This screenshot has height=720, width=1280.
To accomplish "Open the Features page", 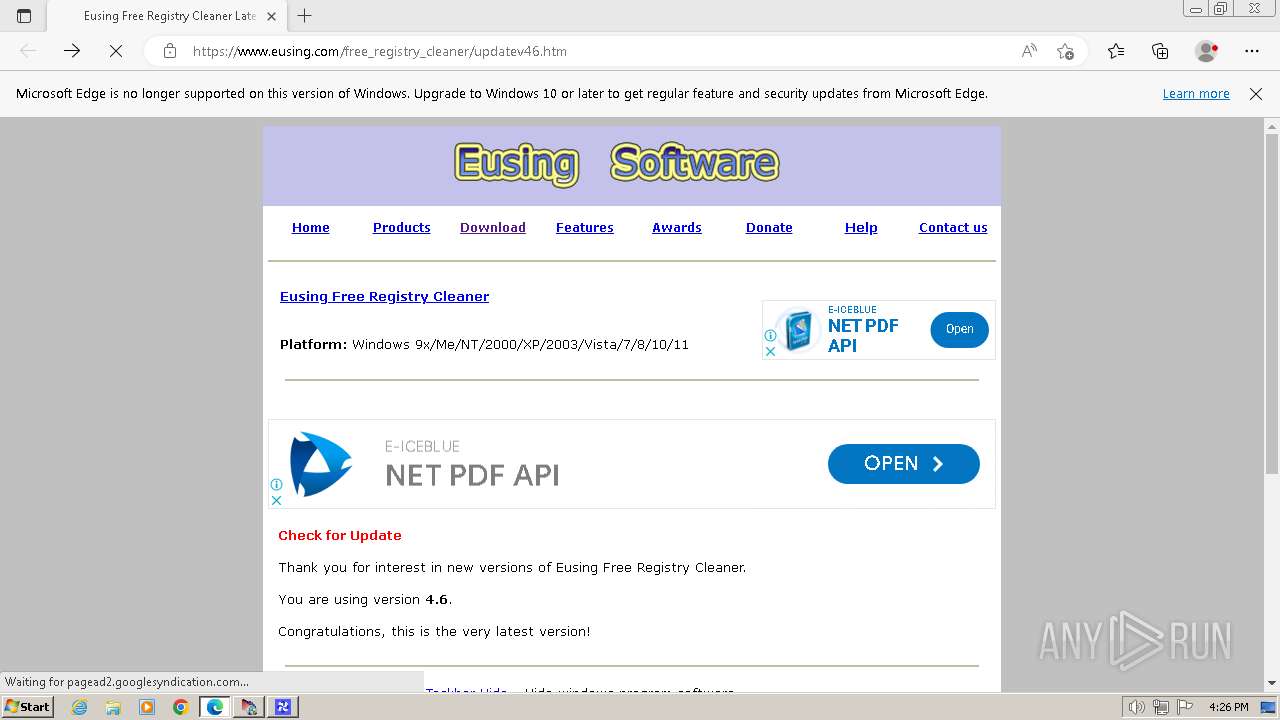I will coord(585,228).
